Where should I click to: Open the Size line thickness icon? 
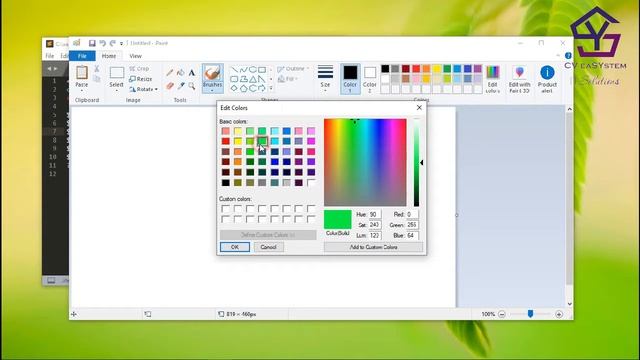[325, 72]
